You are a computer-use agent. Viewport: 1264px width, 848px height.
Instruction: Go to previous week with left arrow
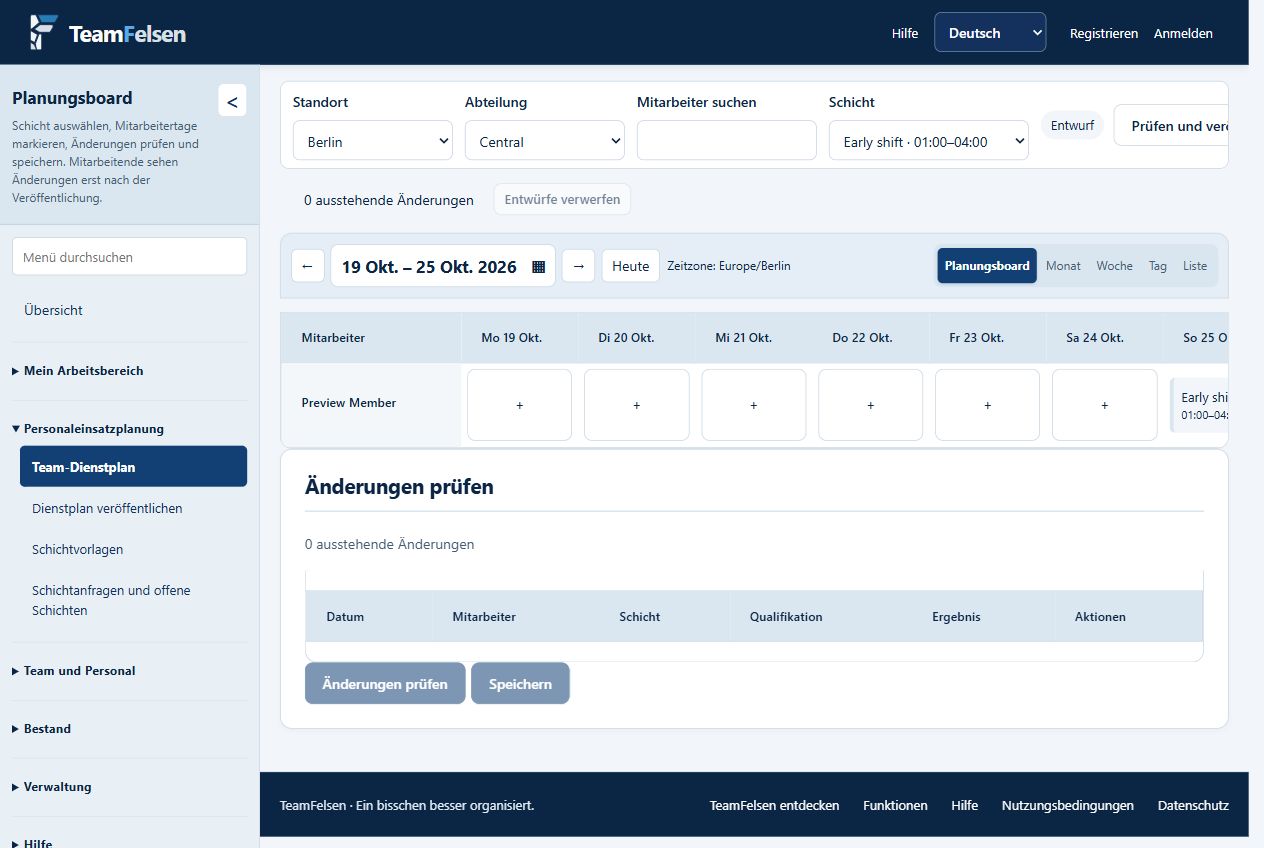click(x=307, y=266)
